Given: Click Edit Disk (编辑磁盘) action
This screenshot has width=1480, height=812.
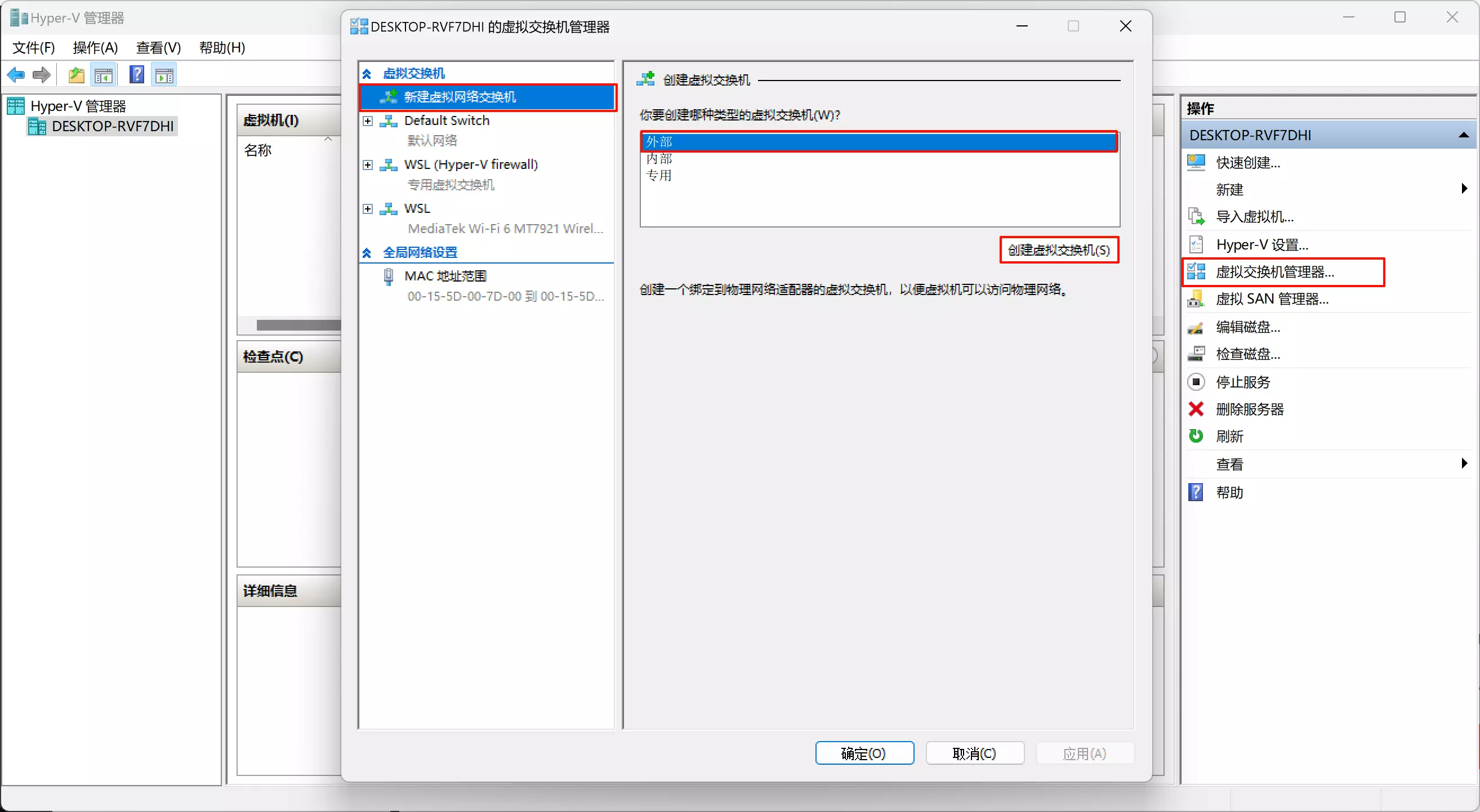Looking at the screenshot, I should [1247, 327].
